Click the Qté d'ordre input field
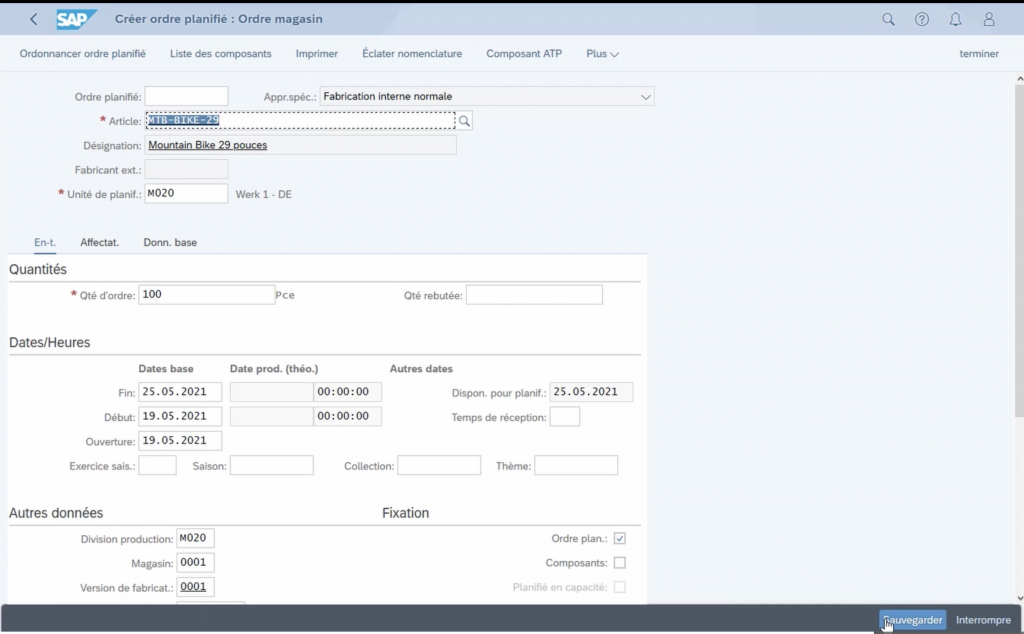 [x=206, y=295]
